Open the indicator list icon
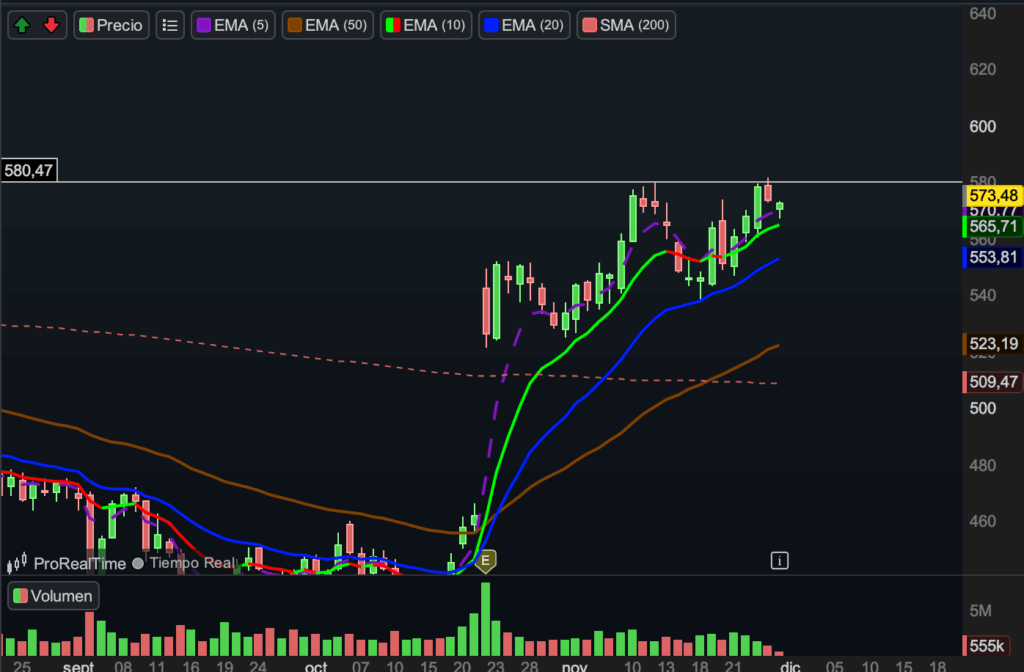The image size is (1024, 672). [170, 25]
